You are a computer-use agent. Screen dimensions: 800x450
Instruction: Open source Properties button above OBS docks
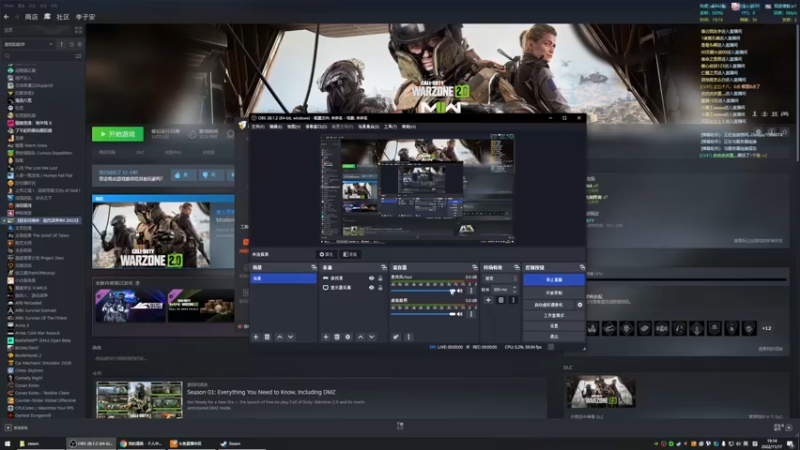[326, 254]
